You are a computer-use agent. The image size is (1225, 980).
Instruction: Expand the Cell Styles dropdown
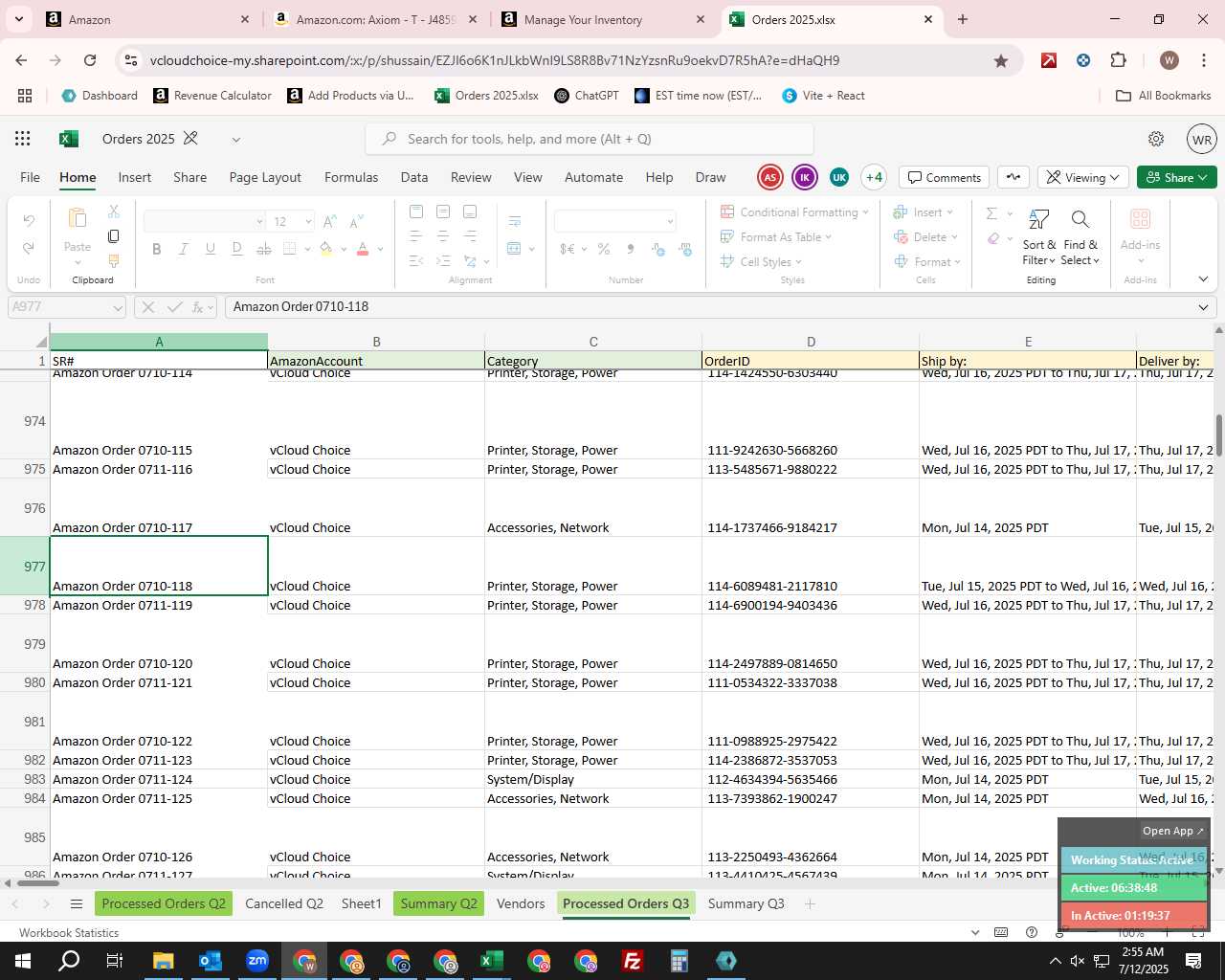click(x=798, y=262)
